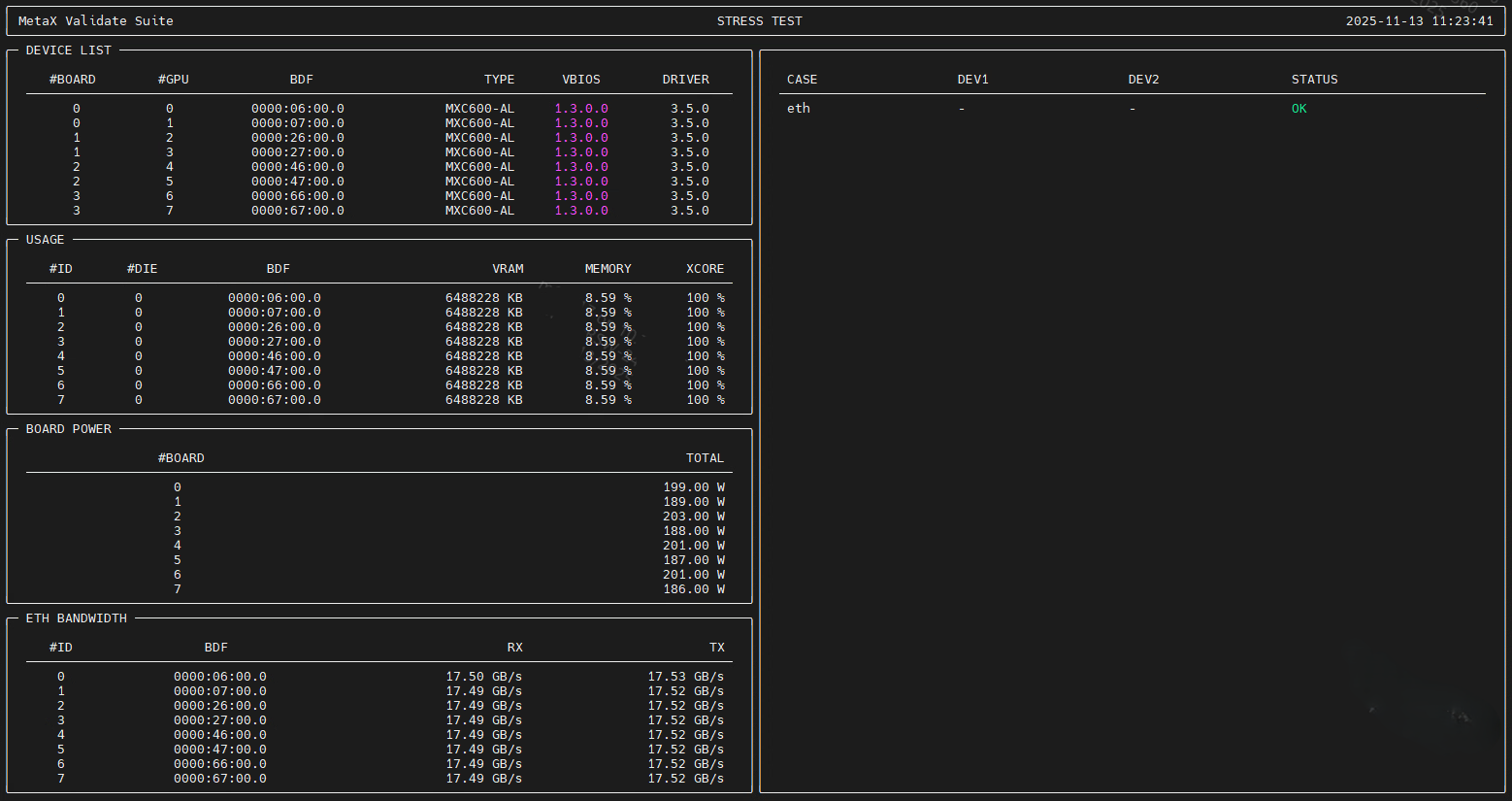This screenshot has width=1512, height=801.
Task: Click the RX column header
Action: (514, 648)
